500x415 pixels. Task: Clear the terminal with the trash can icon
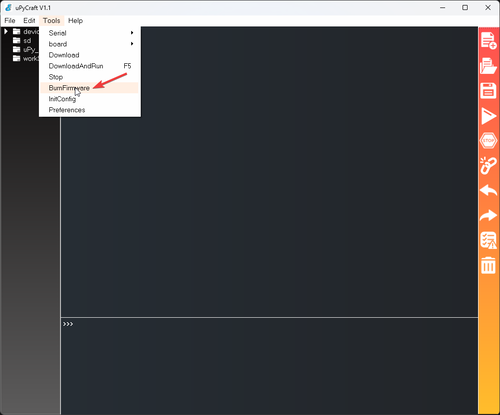(488, 265)
